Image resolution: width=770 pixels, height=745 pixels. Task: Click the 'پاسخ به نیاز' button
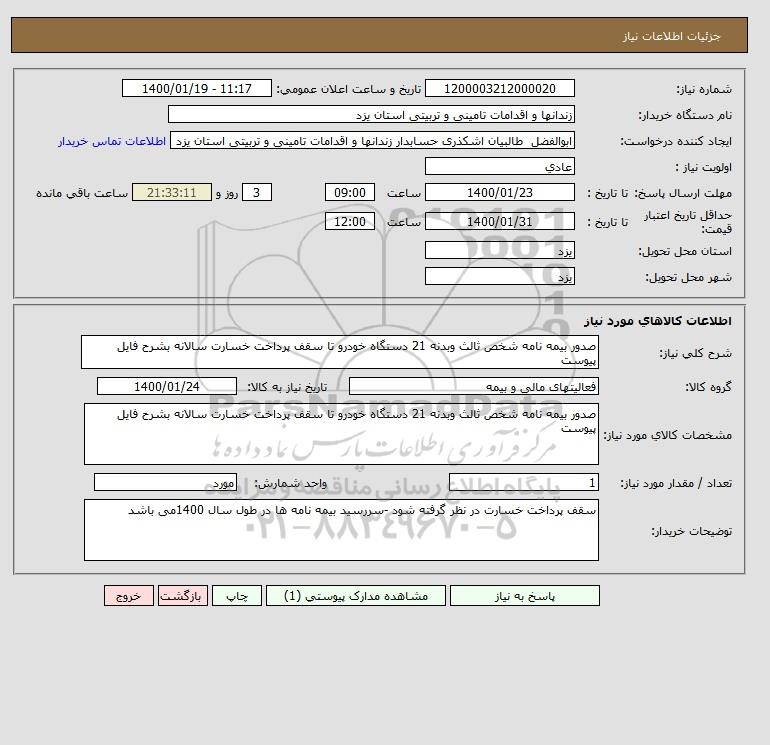coord(524,595)
